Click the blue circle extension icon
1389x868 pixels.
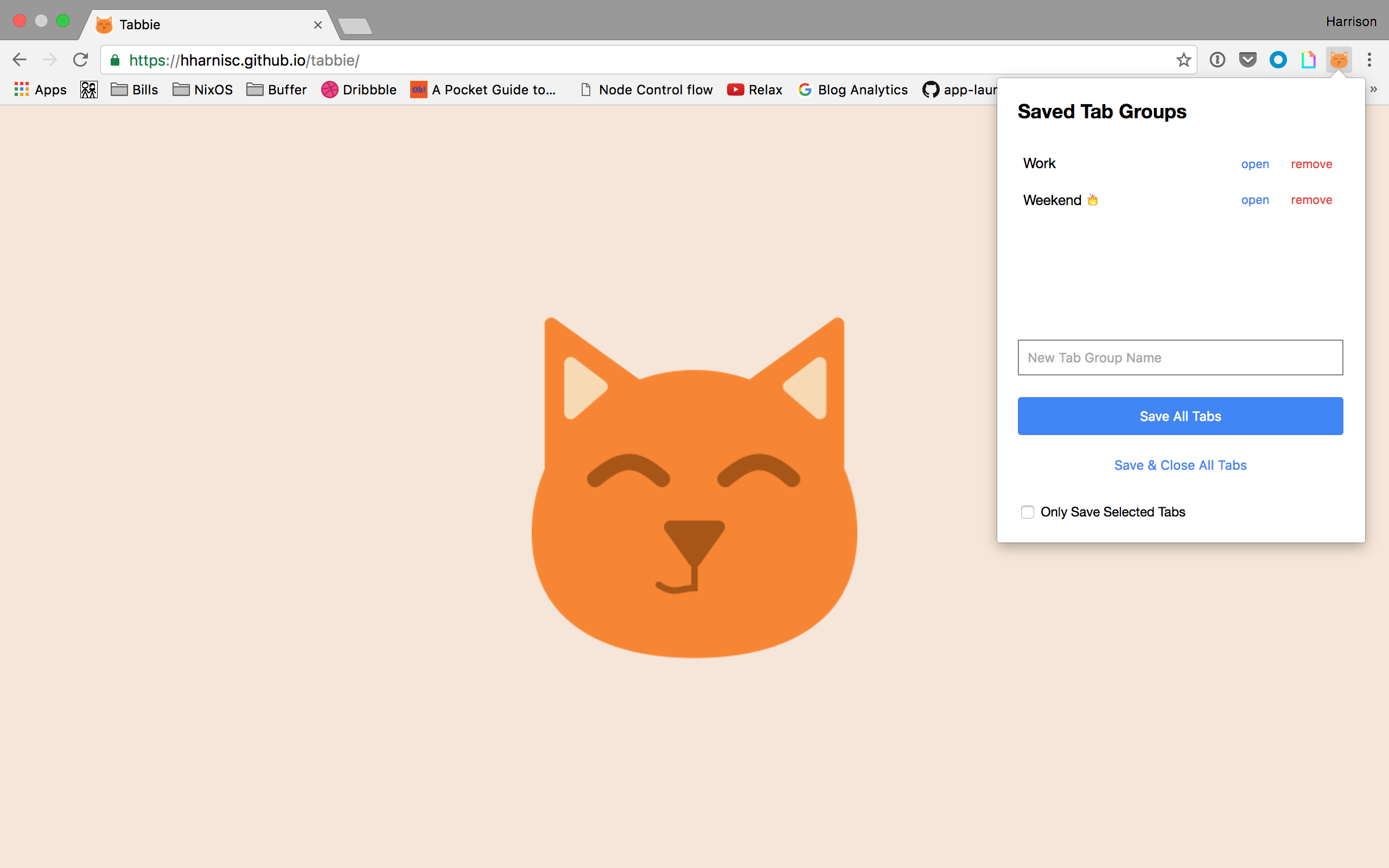1278,60
